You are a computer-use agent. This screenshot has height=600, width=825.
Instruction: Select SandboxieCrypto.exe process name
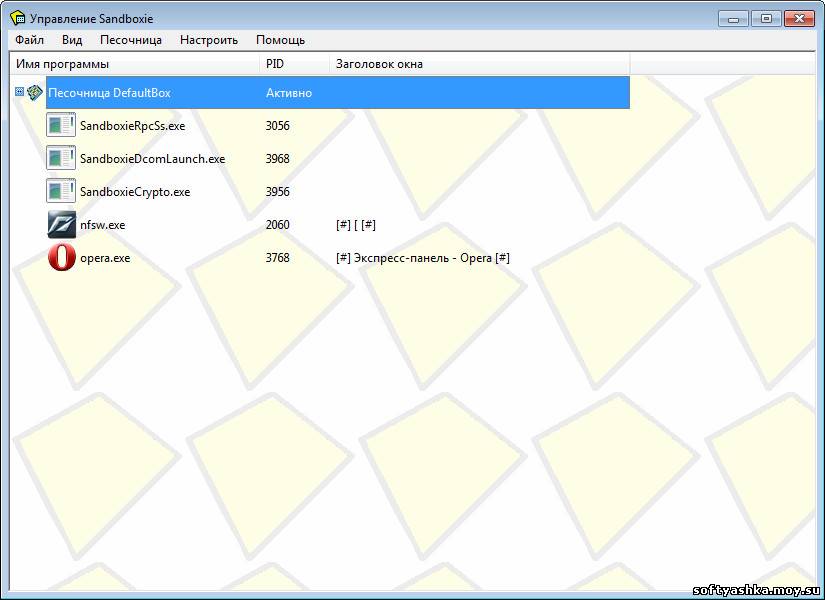135,192
